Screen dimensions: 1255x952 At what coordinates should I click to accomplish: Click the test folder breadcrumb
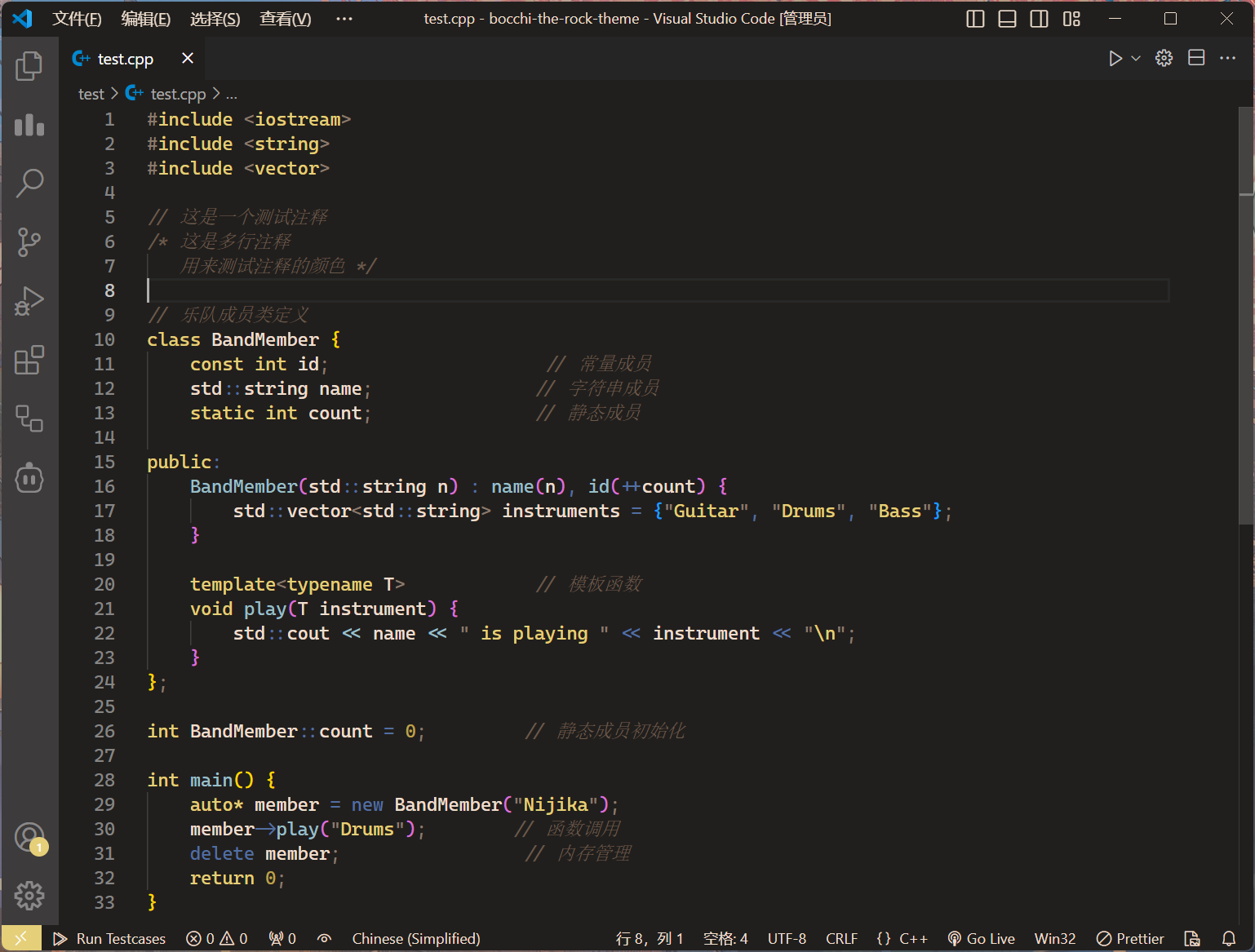coord(91,95)
